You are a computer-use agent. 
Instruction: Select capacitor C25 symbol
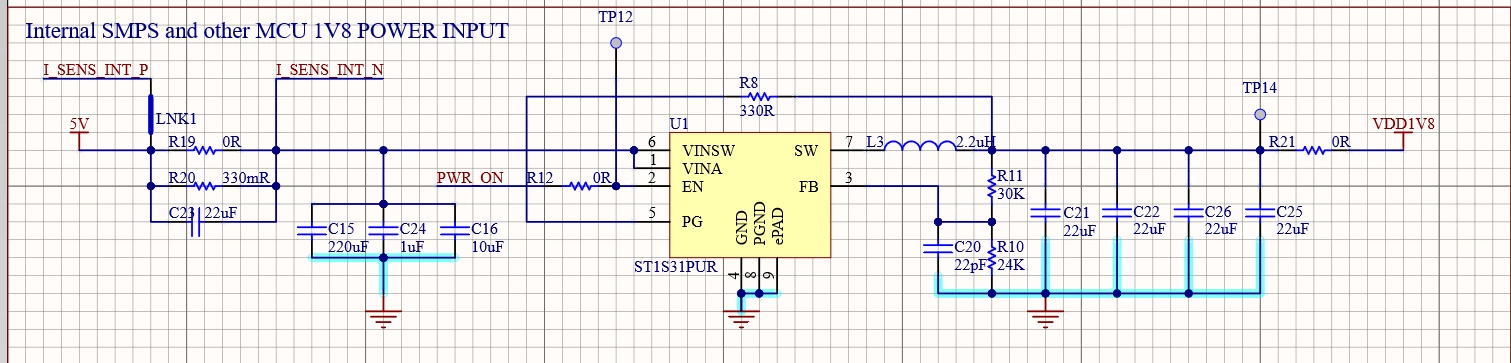tap(1261, 213)
